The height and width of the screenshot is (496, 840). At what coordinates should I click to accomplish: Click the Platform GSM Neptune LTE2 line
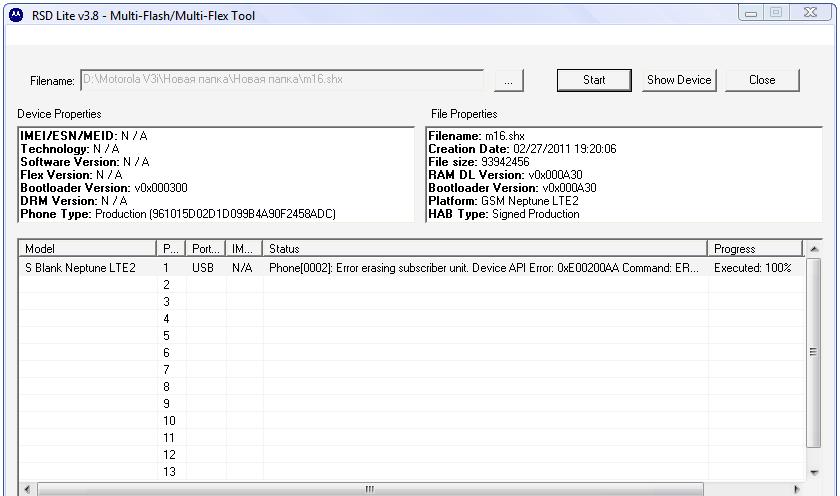[504, 201]
